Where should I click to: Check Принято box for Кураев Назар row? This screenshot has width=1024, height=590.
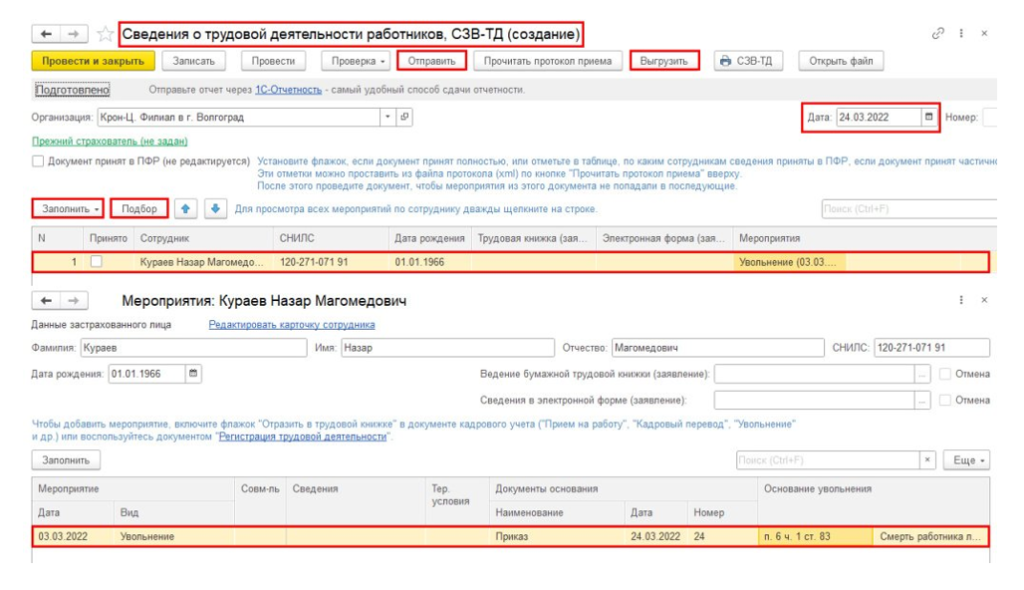point(97,262)
